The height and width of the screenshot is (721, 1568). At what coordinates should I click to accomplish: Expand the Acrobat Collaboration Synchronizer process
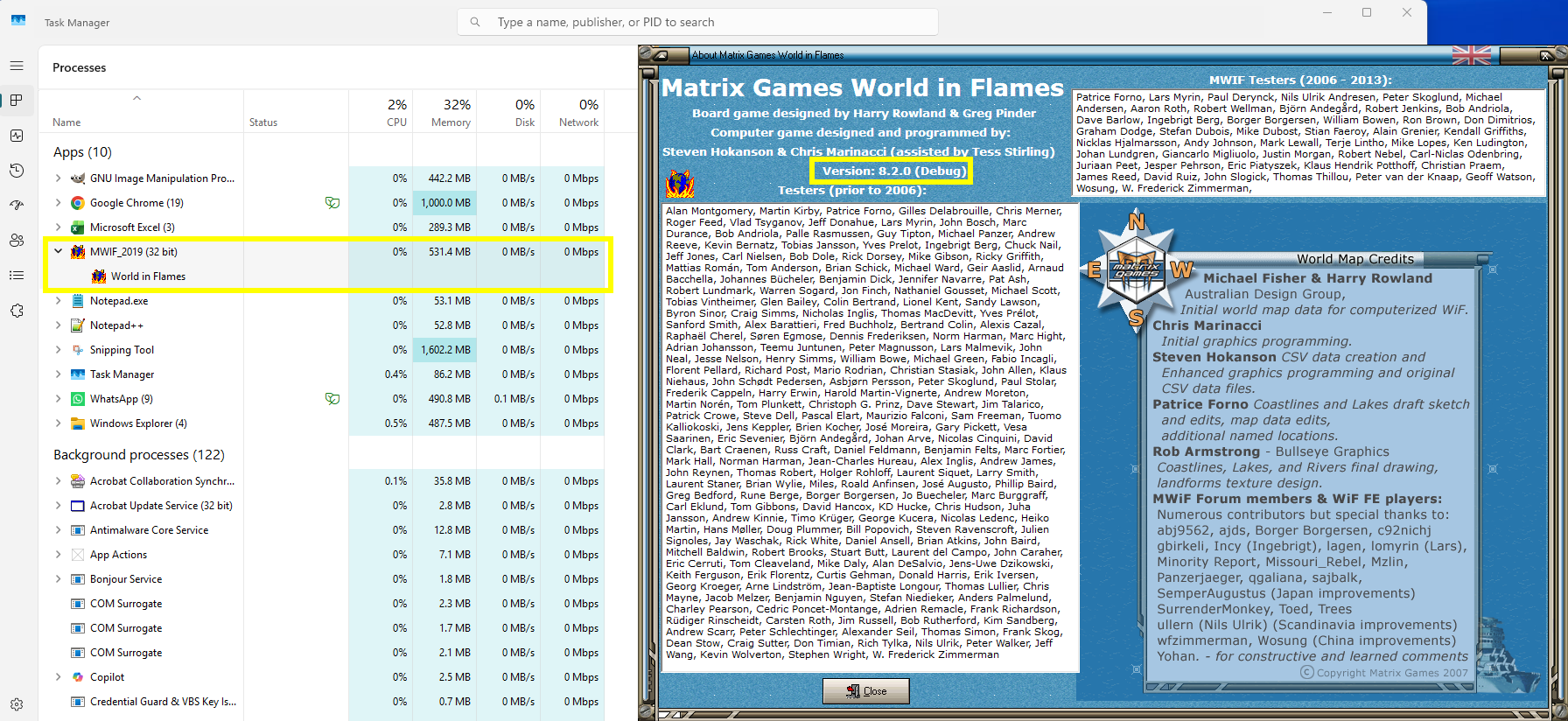[59, 481]
